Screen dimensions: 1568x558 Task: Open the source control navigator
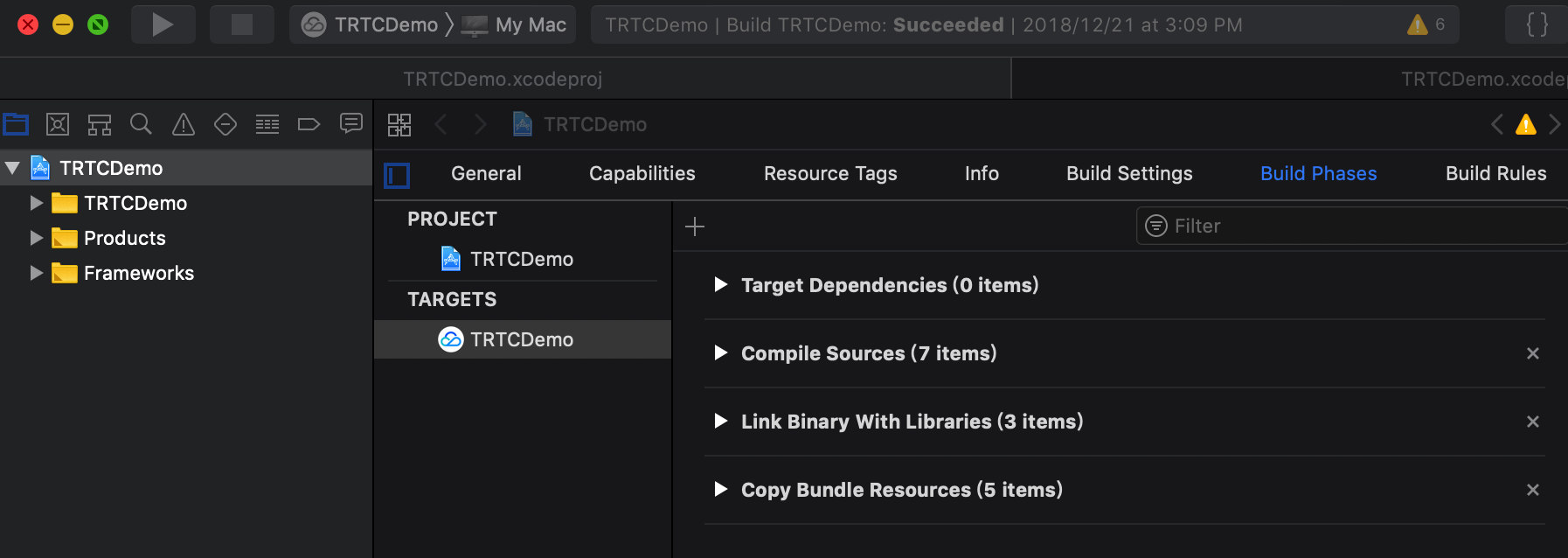coord(58,124)
